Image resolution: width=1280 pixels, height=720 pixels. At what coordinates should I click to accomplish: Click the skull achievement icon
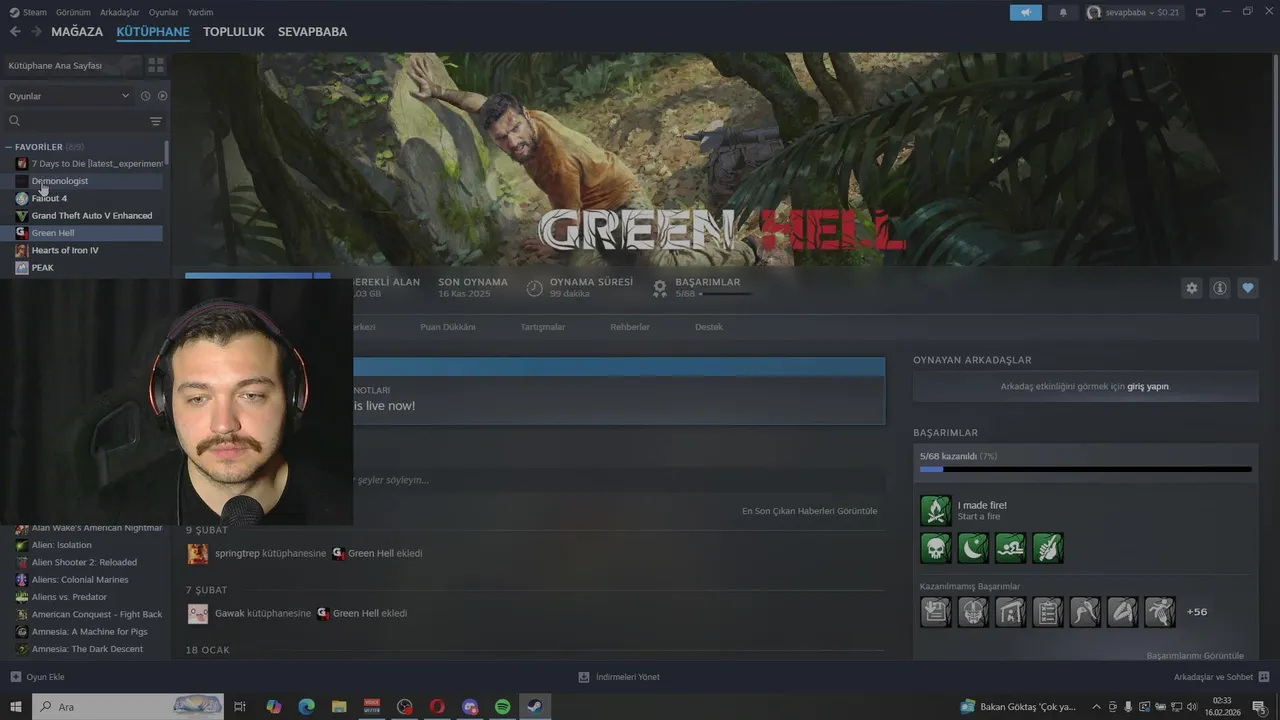click(936, 548)
